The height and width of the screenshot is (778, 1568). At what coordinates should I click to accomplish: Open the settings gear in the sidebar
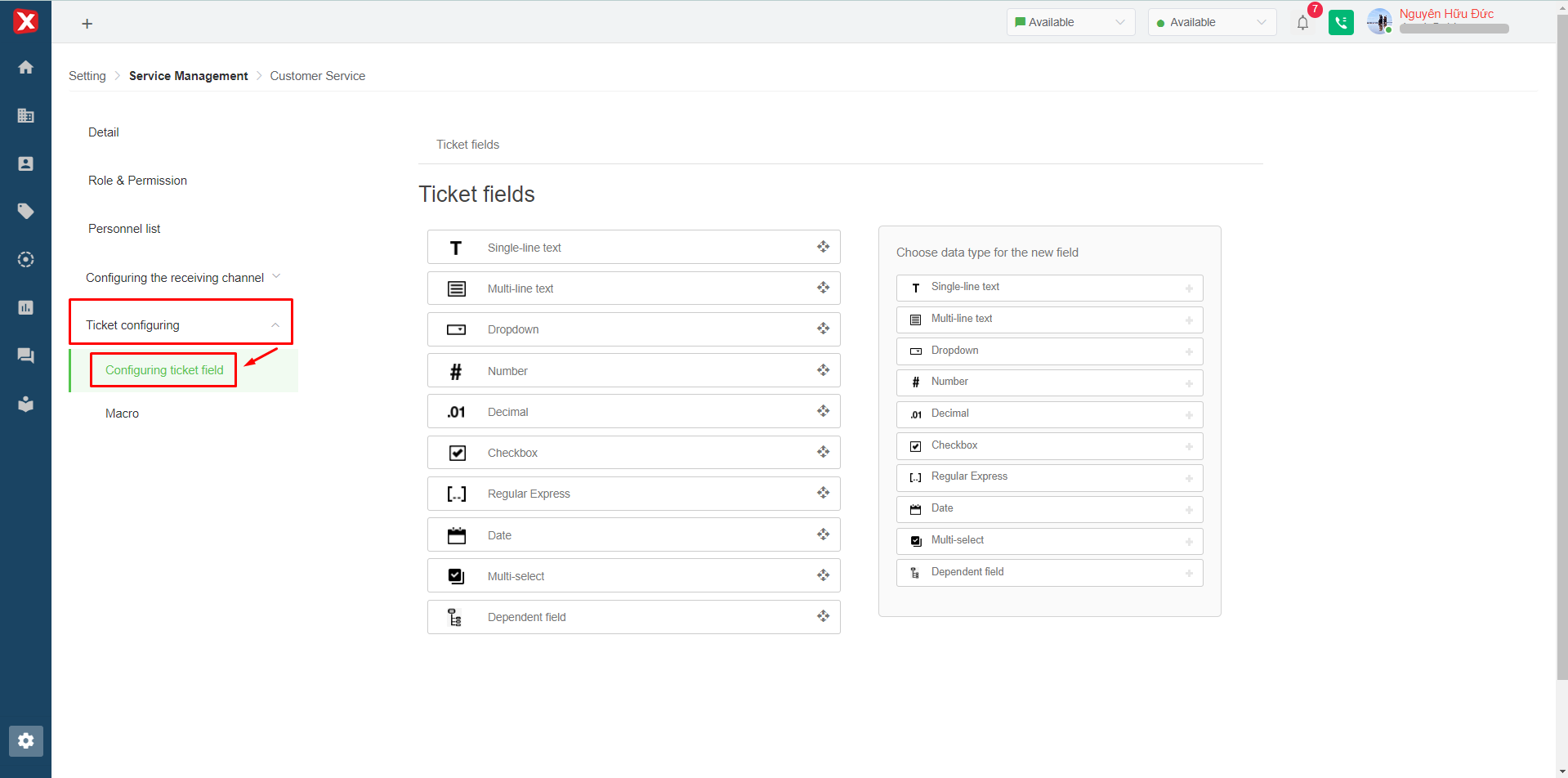pos(25,740)
